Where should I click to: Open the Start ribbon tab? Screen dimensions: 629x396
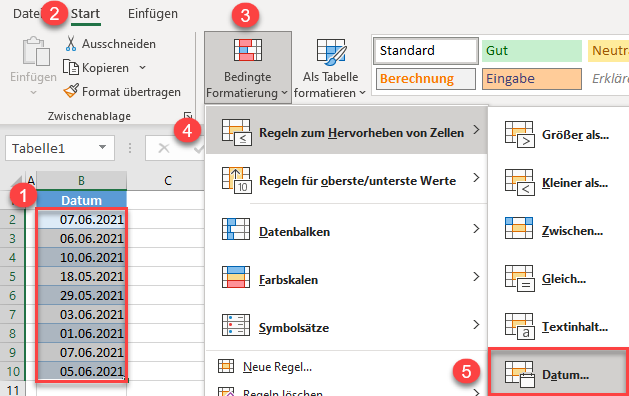[85, 14]
